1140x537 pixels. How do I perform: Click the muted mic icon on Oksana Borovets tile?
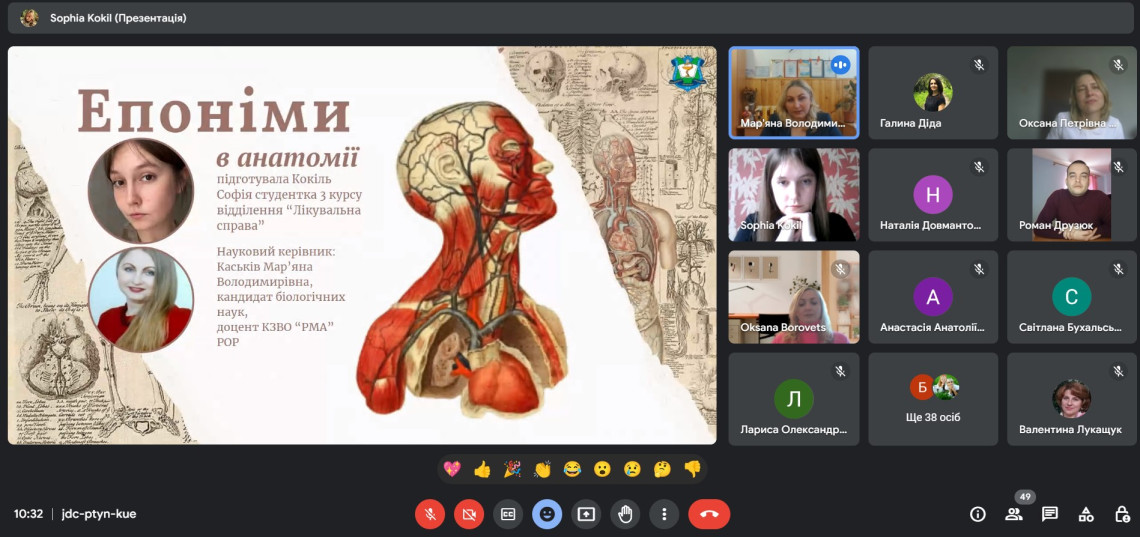click(840, 270)
